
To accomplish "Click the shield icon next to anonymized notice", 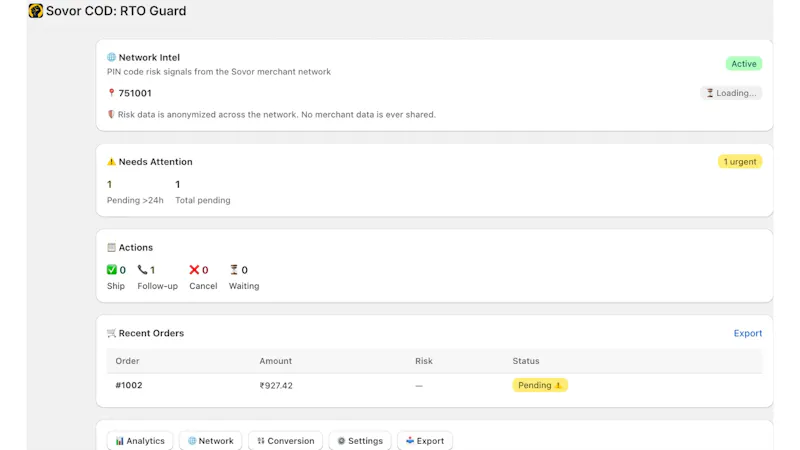I will (x=111, y=114).
